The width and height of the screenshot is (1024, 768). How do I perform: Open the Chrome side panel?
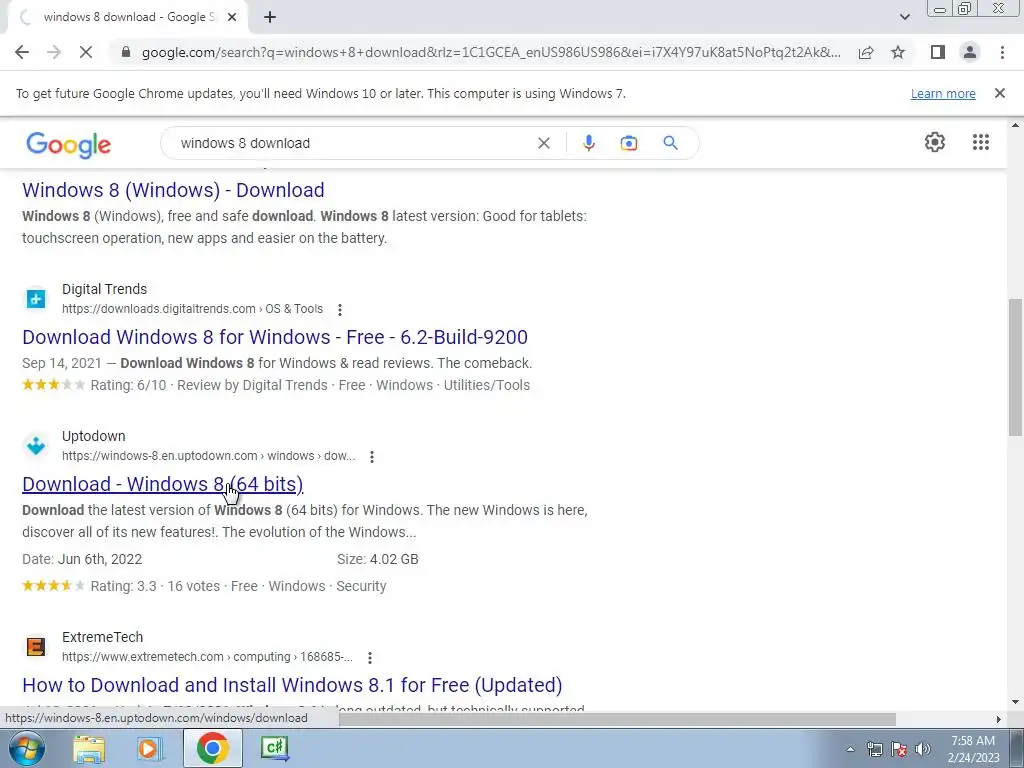pyautogui.click(x=938, y=52)
